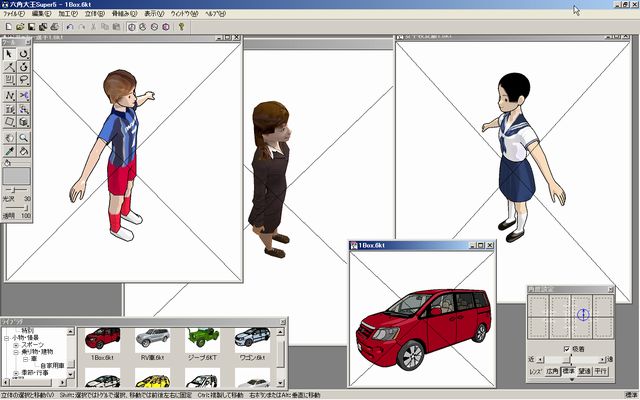This screenshot has width=640, height=400.
Task: Select the 広角 wide-angle lens option
Action: coord(553,370)
